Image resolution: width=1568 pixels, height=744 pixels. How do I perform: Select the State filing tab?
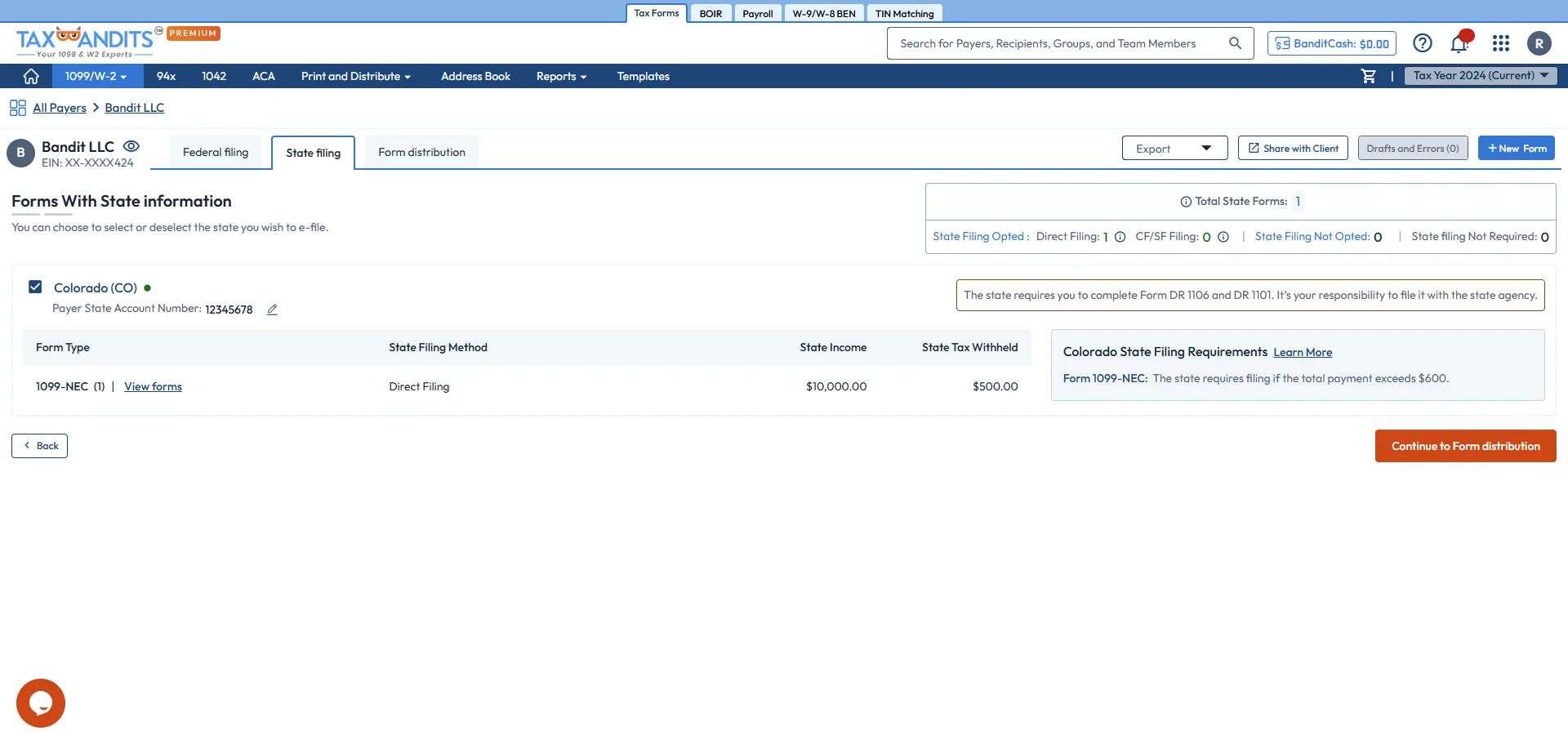[314, 153]
